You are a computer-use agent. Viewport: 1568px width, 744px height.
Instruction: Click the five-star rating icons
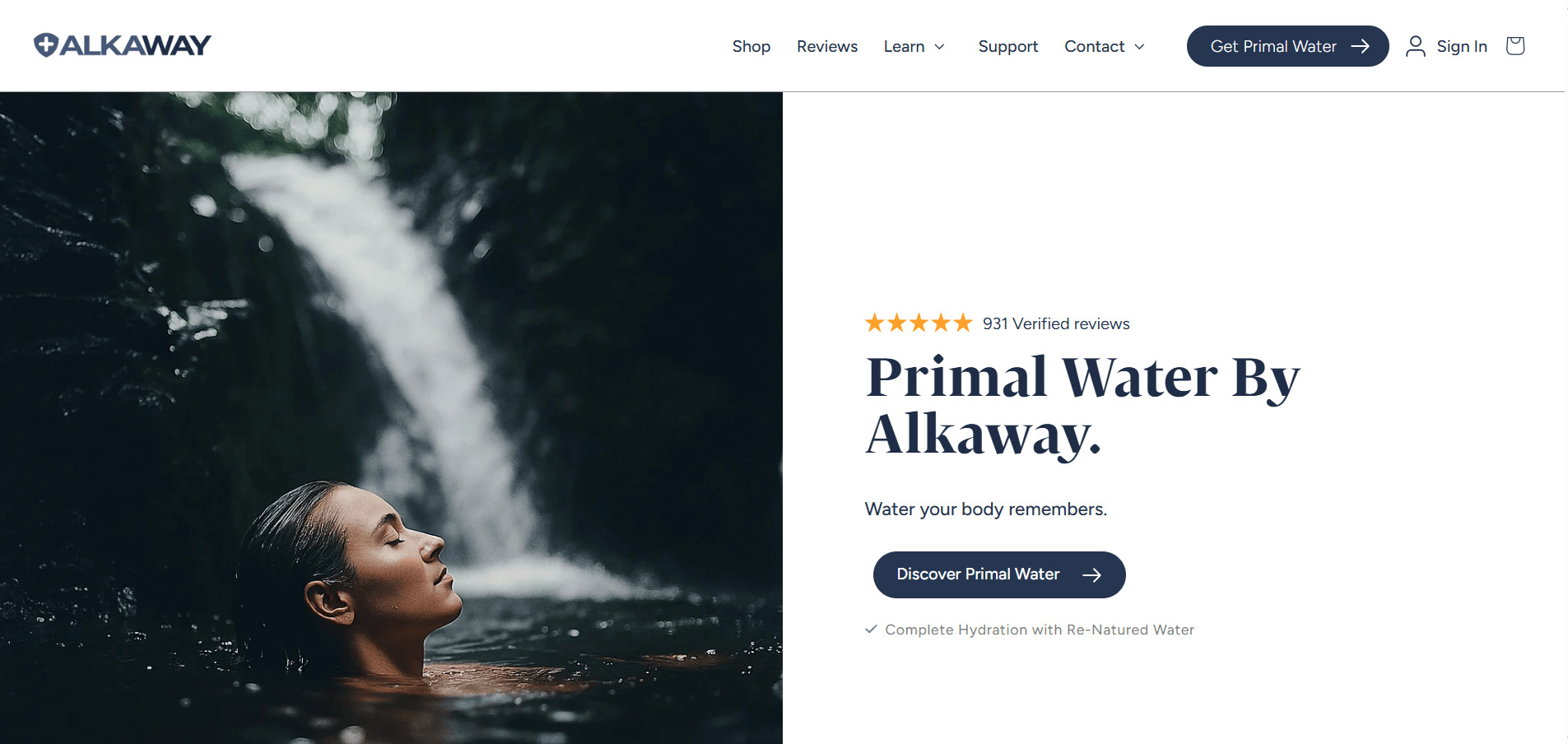click(919, 323)
